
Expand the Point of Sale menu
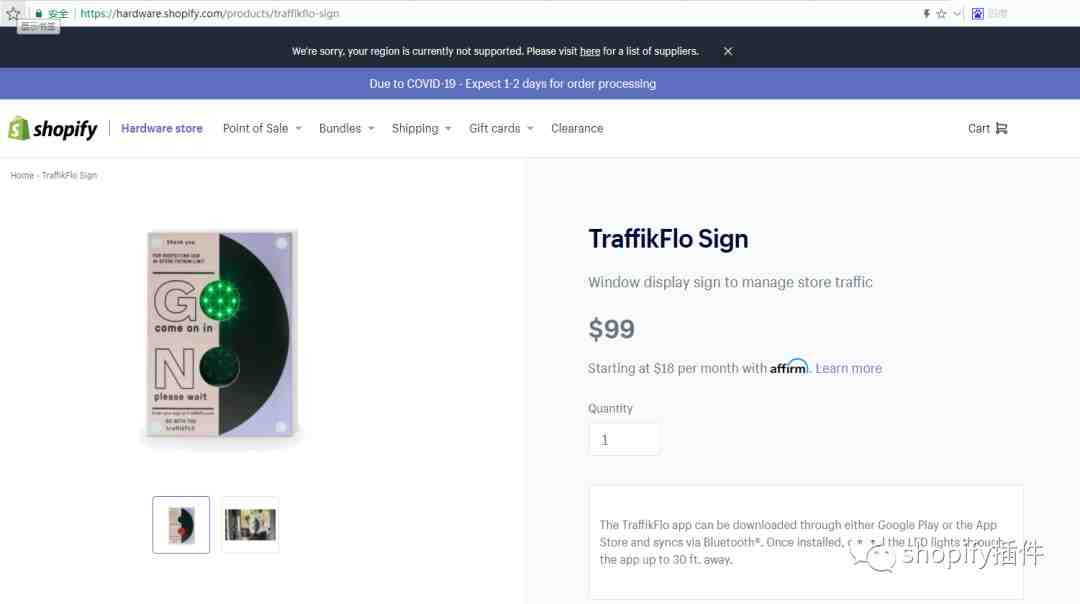coord(262,129)
